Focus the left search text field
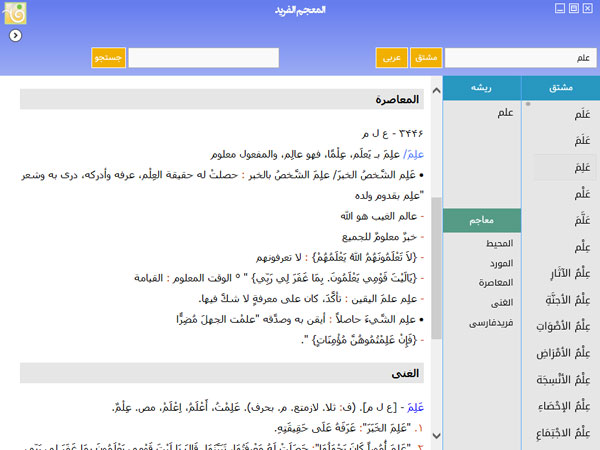The image size is (600, 450). pyautogui.click(x=203, y=58)
